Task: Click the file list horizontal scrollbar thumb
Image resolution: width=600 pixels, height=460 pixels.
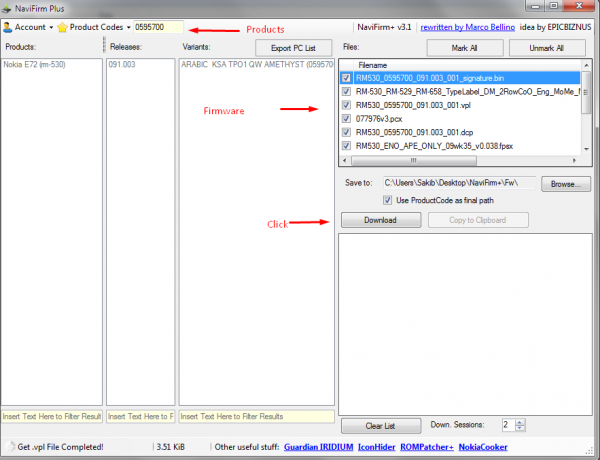Action: pyautogui.click(x=414, y=160)
